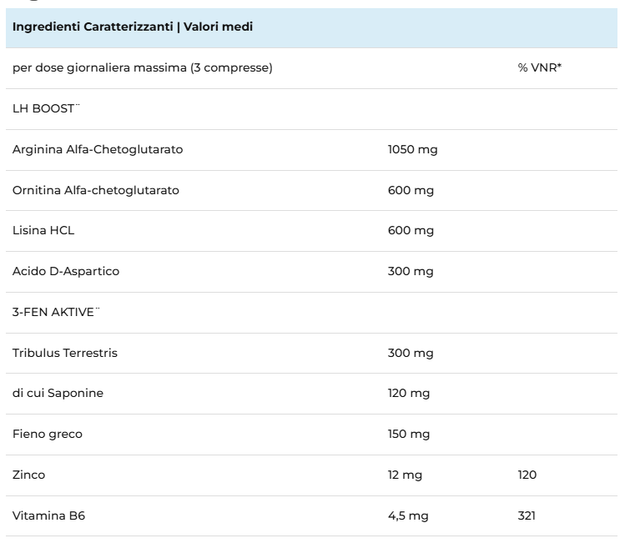Image resolution: width=640 pixels, height=542 pixels.
Task: Click the Fieno greco ingredient name
Action: [x=47, y=434]
